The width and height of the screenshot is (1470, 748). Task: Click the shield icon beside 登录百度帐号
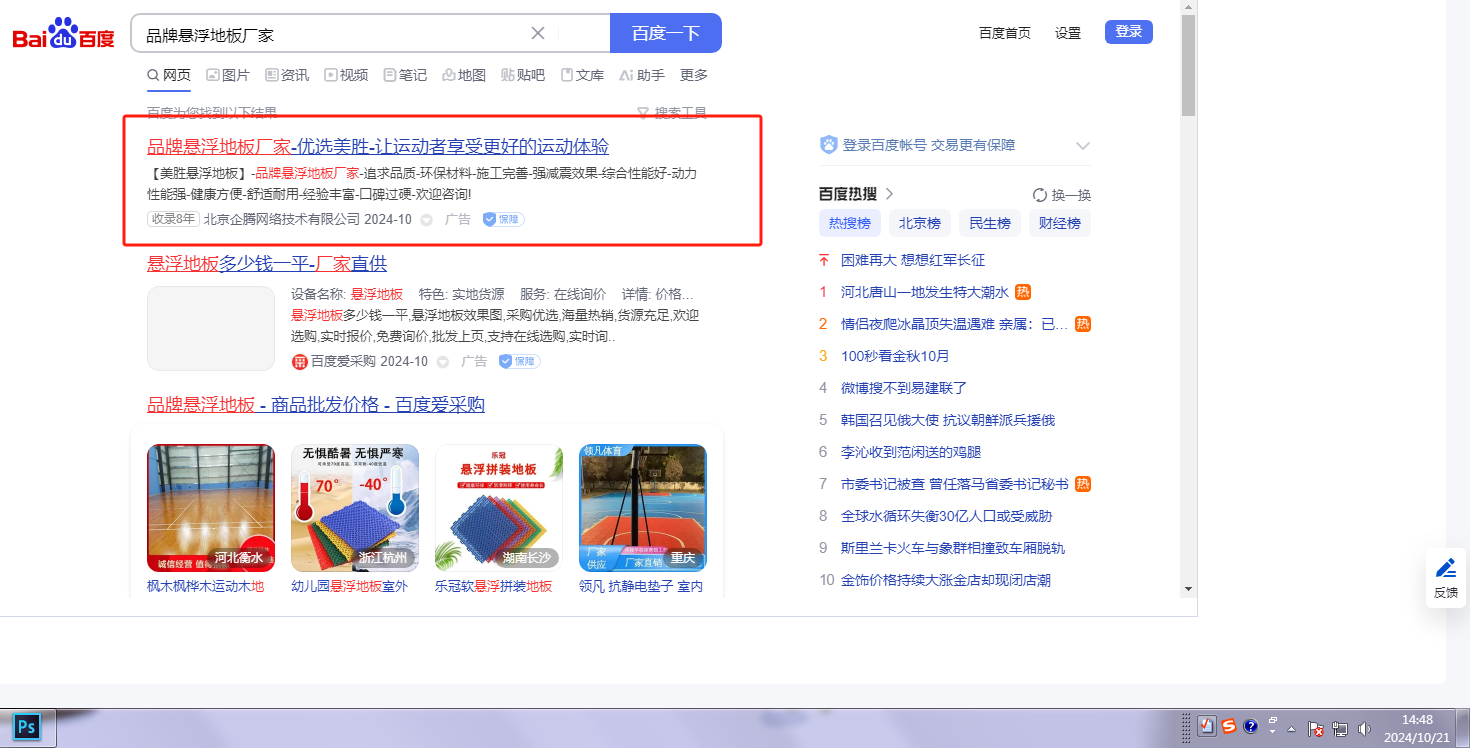(x=828, y=145)
